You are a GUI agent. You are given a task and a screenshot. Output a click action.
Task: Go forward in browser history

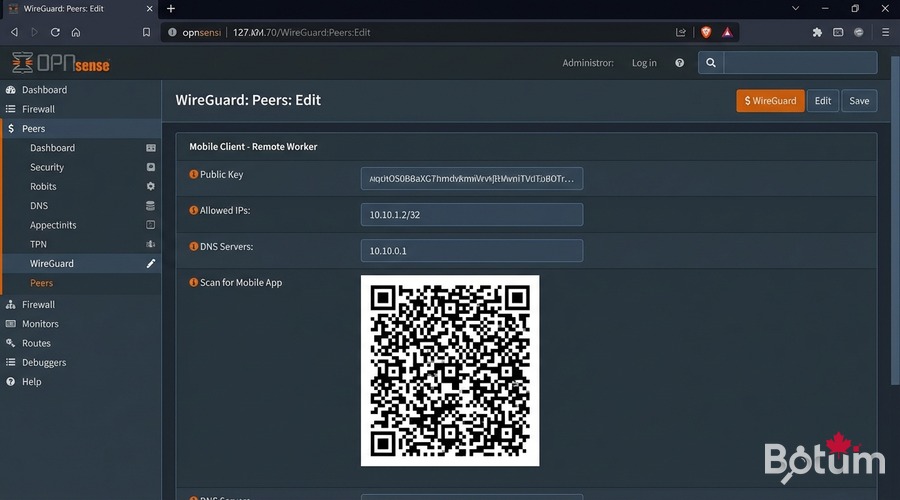click(x=34, y=33)
